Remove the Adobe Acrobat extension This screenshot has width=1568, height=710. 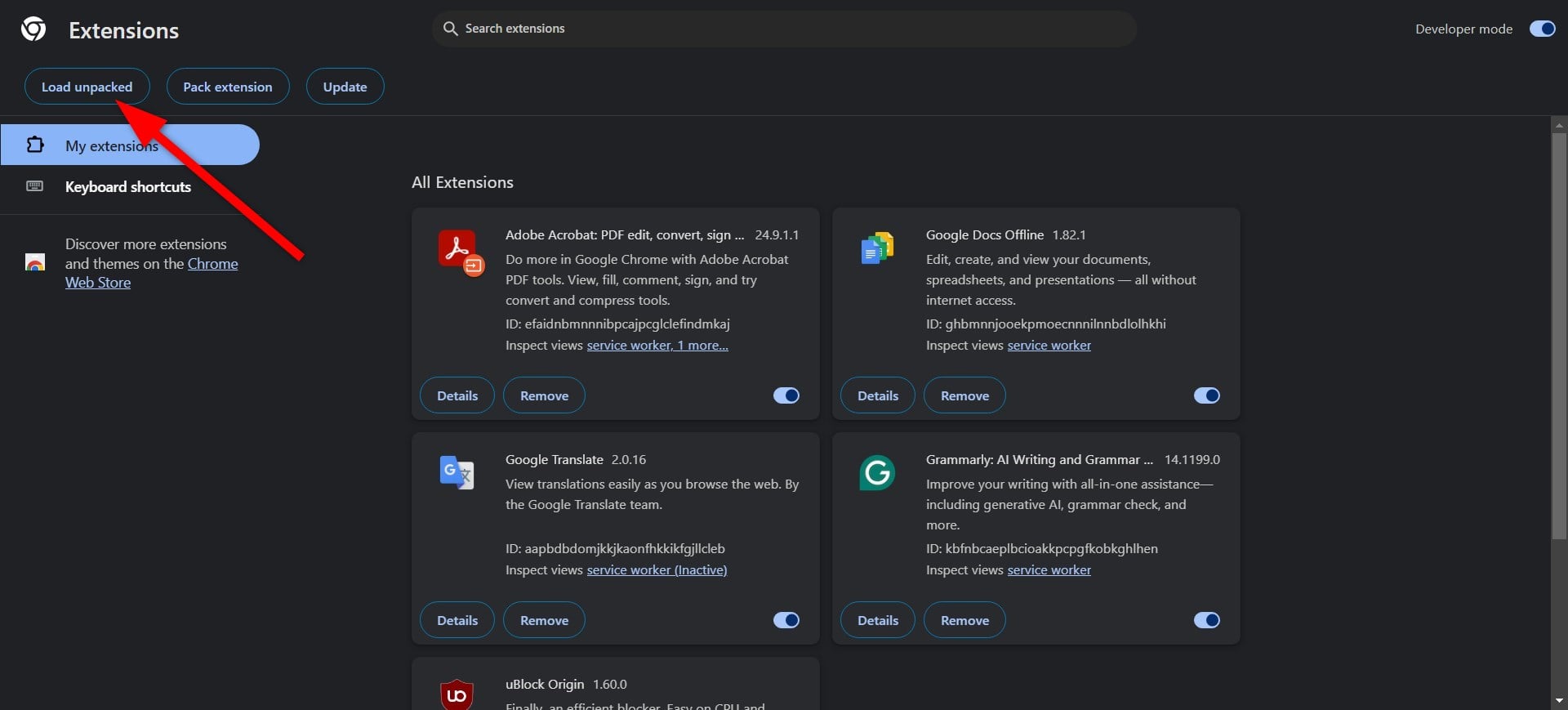click(544, 395)
